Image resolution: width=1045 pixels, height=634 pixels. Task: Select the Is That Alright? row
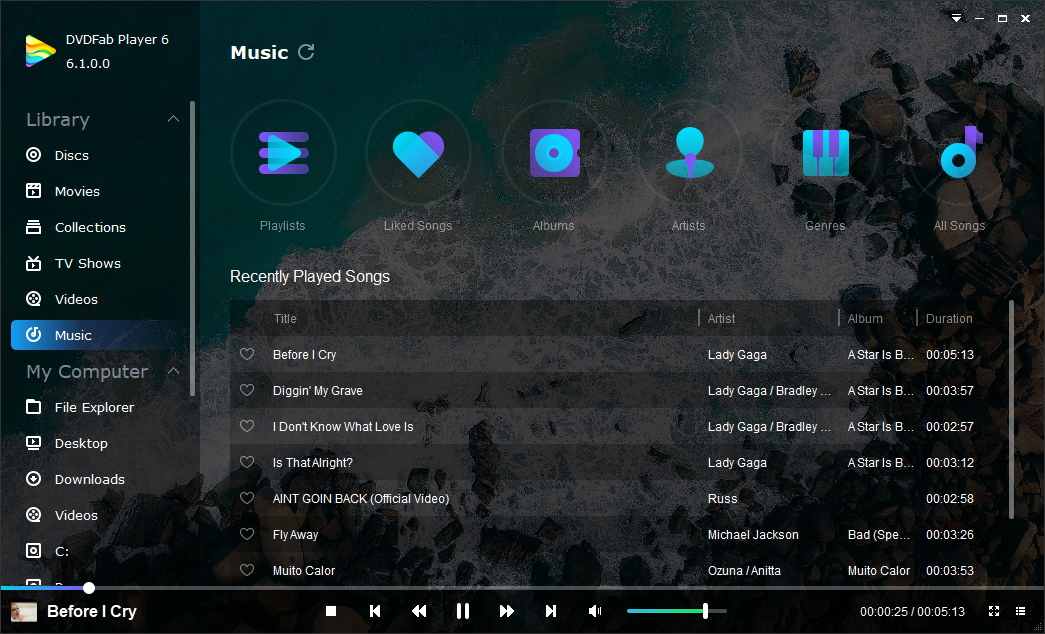click(x=618, y=462)
